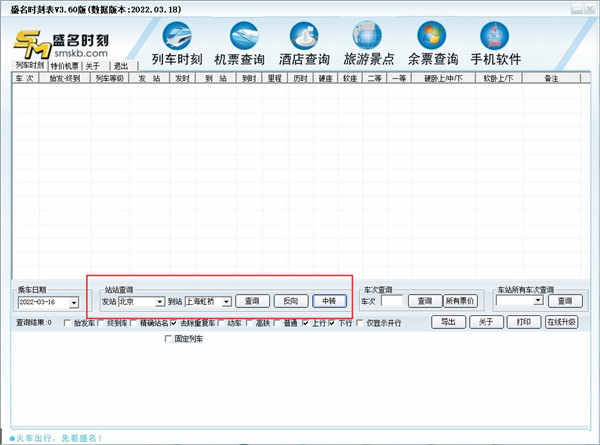Open the 乘车日期 date dropdown
The height and width of the screenshot is (445, 600).
pos(74,303)
